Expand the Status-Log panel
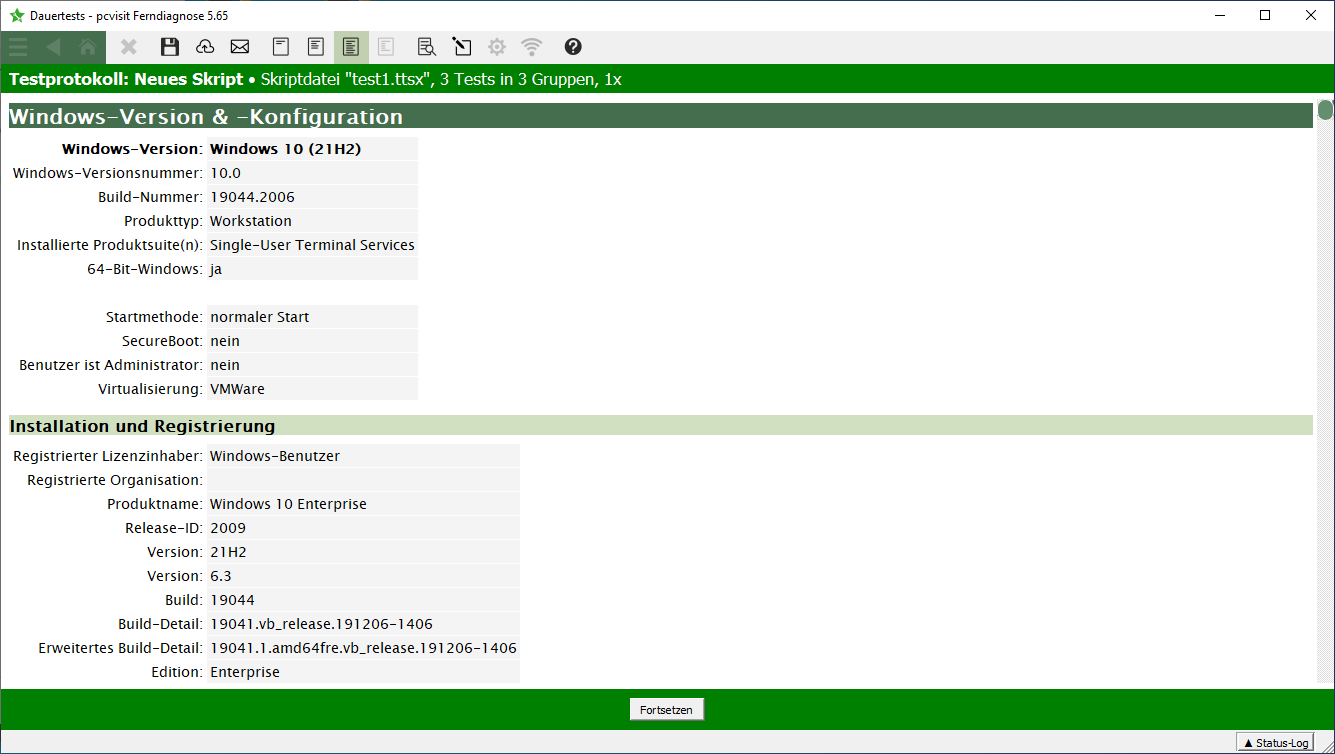This screenshot has height=754, width=1335. pyautogui.click(x=1276, y=743)
